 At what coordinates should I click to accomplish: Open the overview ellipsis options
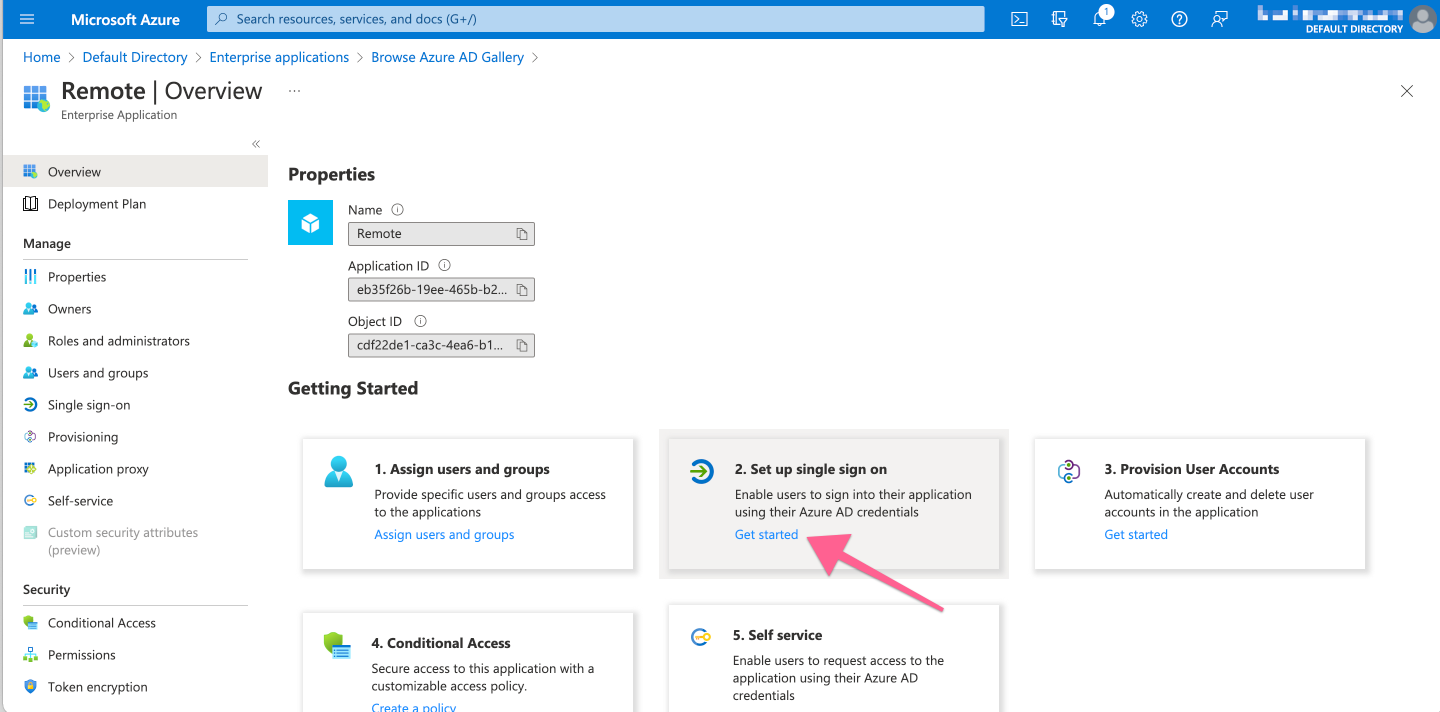(294, 91)
